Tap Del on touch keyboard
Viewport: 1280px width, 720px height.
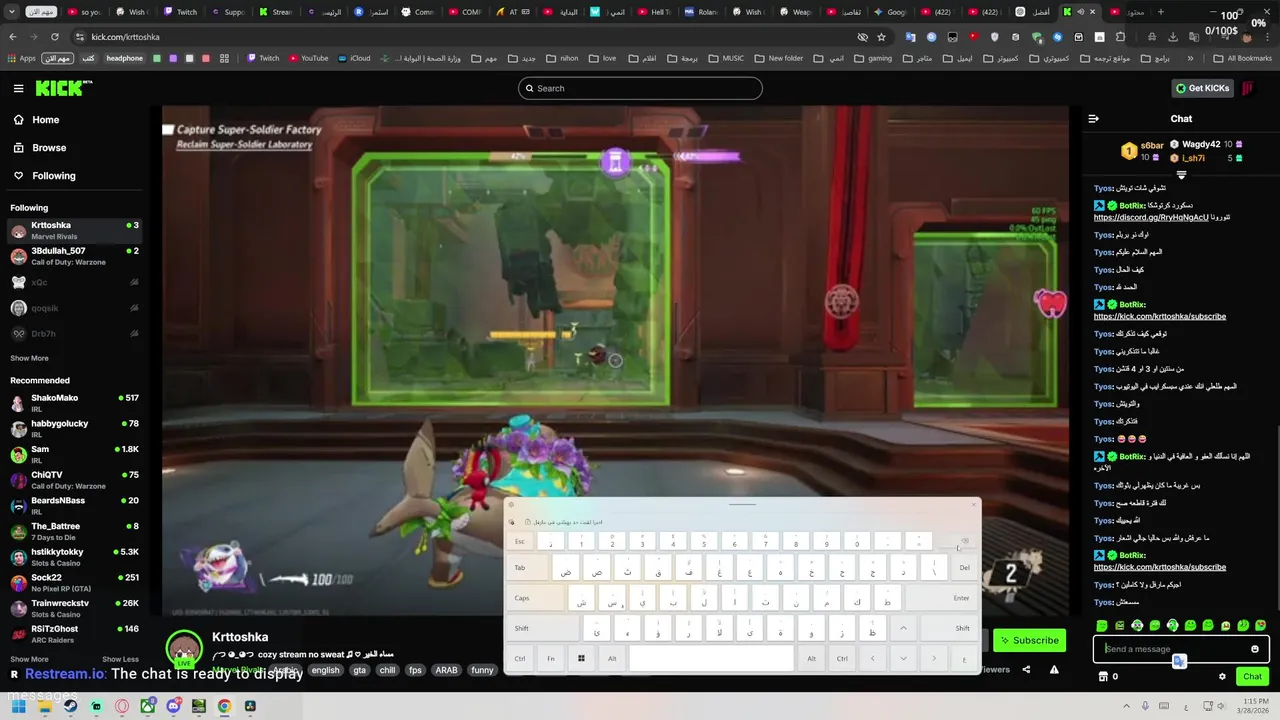[964, 568]
